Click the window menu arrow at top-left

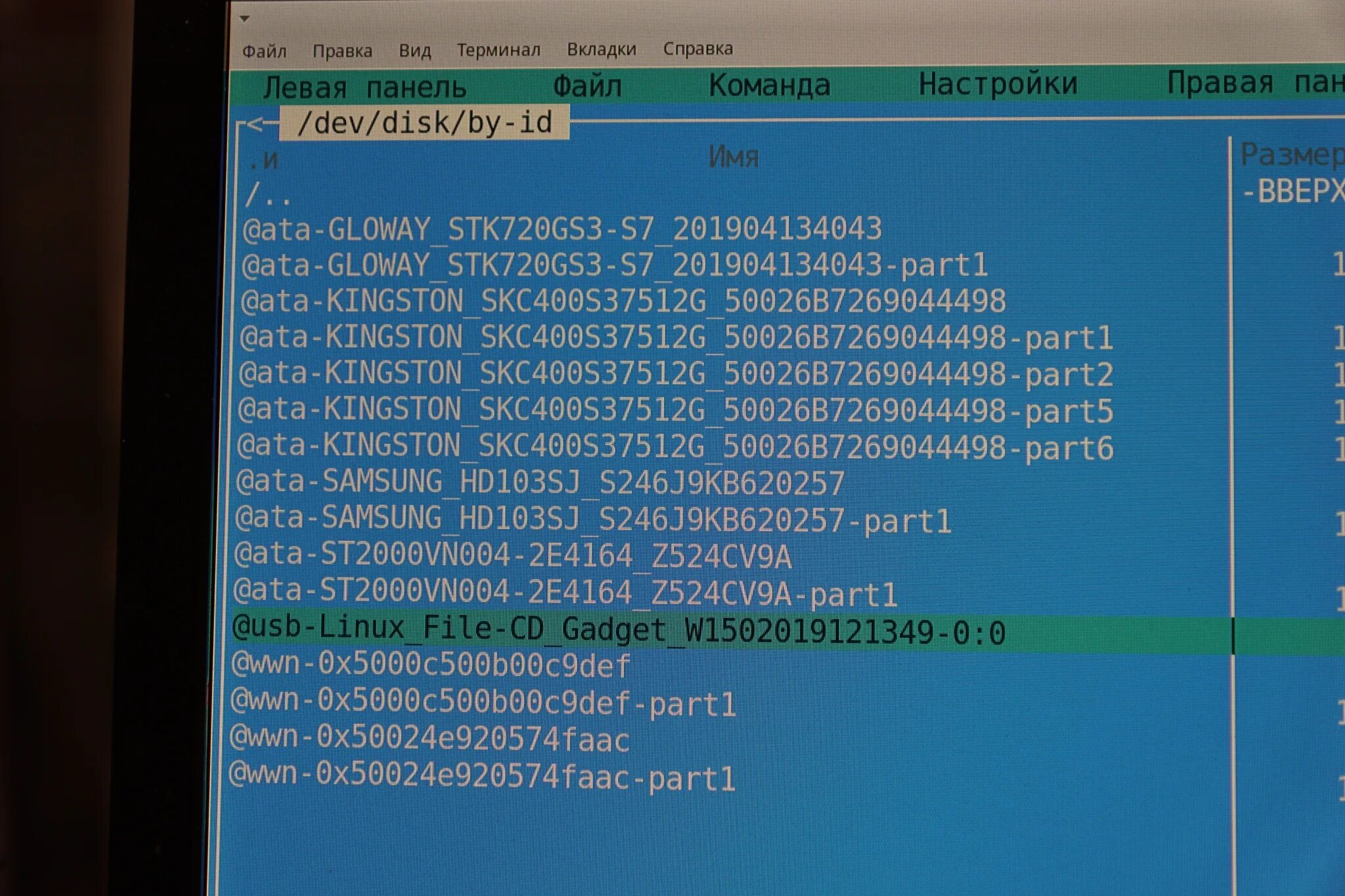(x=245, y=19)
